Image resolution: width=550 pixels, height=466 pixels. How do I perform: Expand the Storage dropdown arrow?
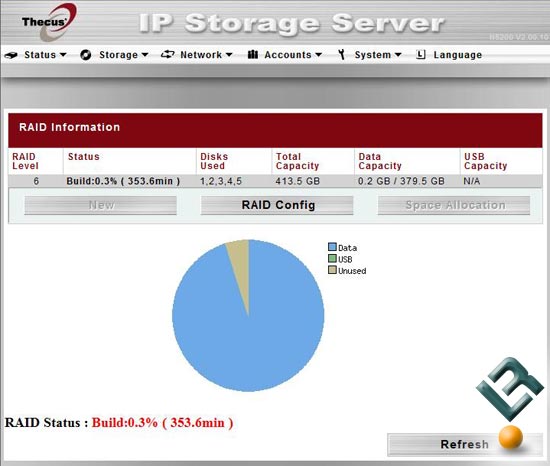pyautogui.click(x=145, y=55)
